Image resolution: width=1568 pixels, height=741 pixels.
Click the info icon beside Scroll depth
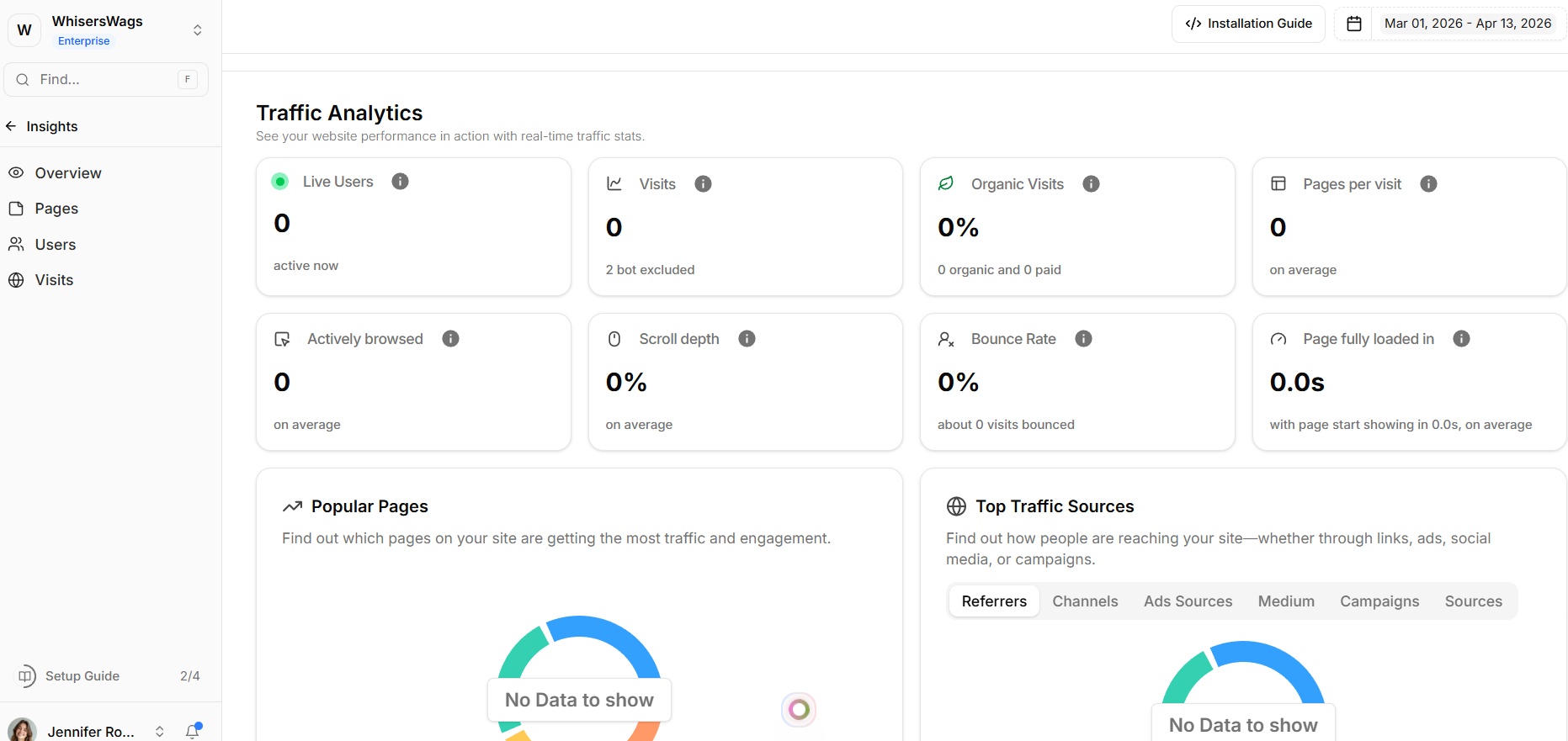click(x=747, y=339)
